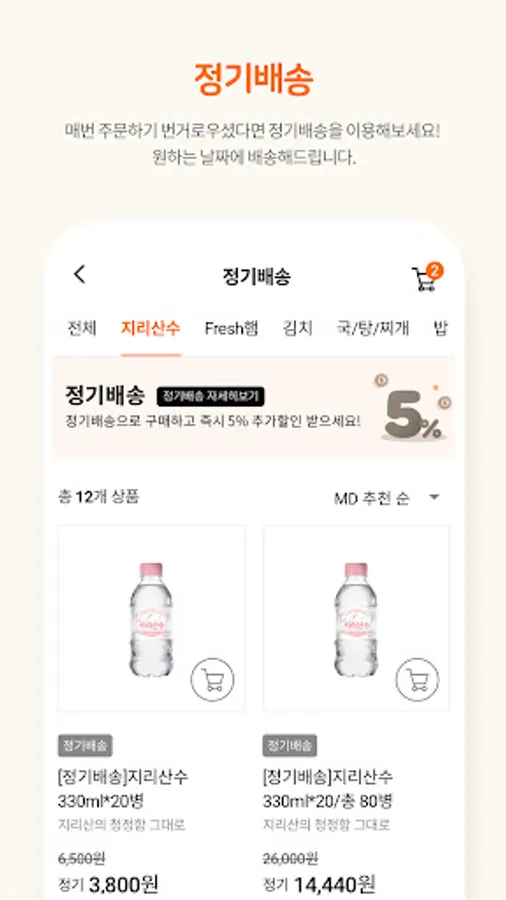Open the 국/탕/찌개 tab
506x900 pixels.
[373, 328]
